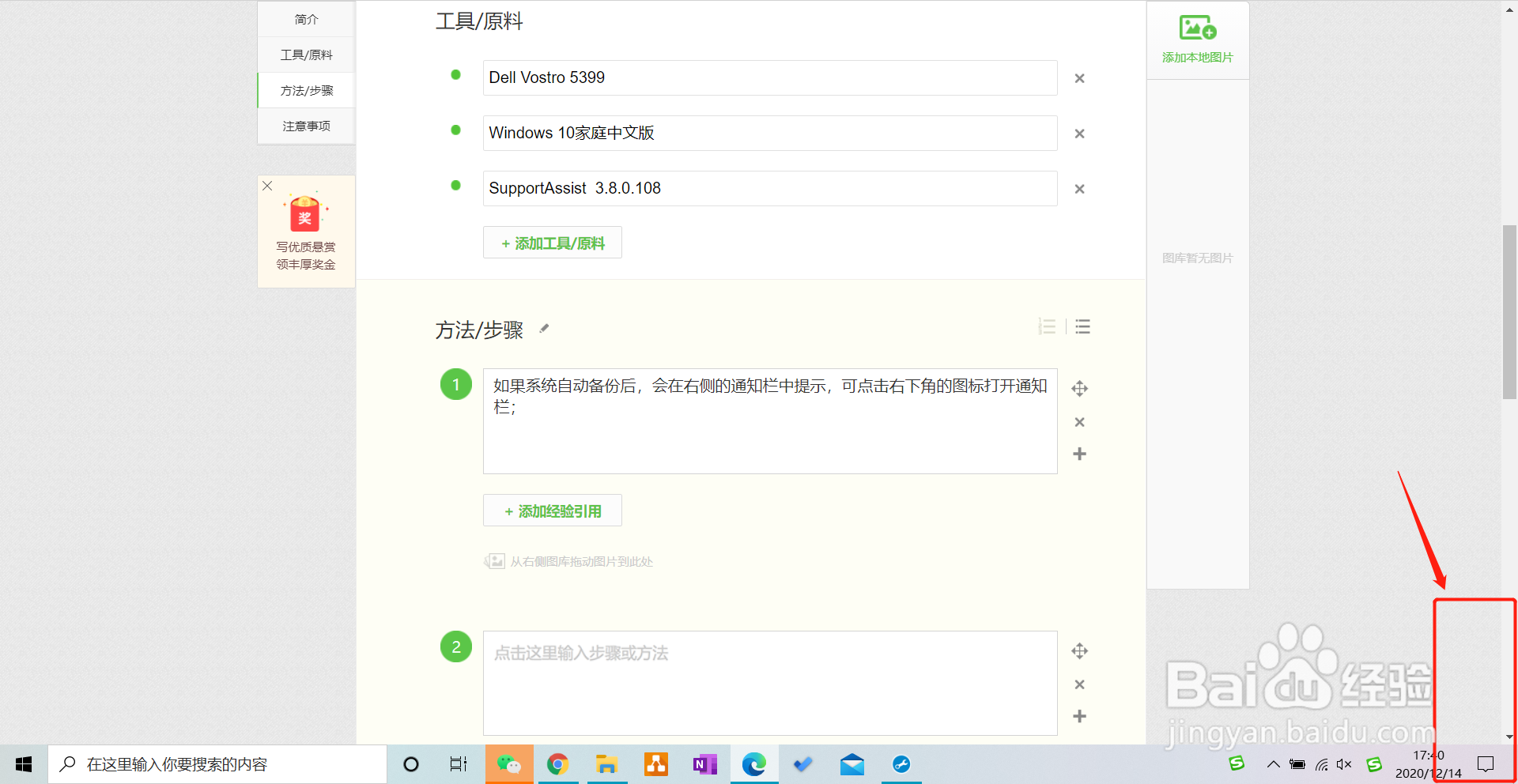The width and height of the screenshot is (1518, 784).
Task: Open the Wi-Fi network tray icon
Action: (x=1321, y=764)
